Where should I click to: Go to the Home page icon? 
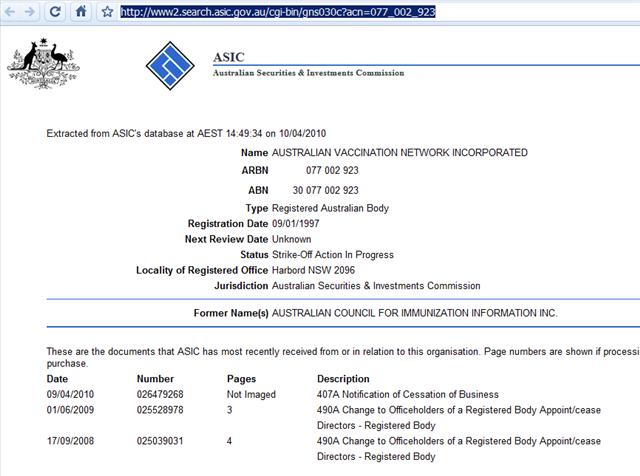80,12
